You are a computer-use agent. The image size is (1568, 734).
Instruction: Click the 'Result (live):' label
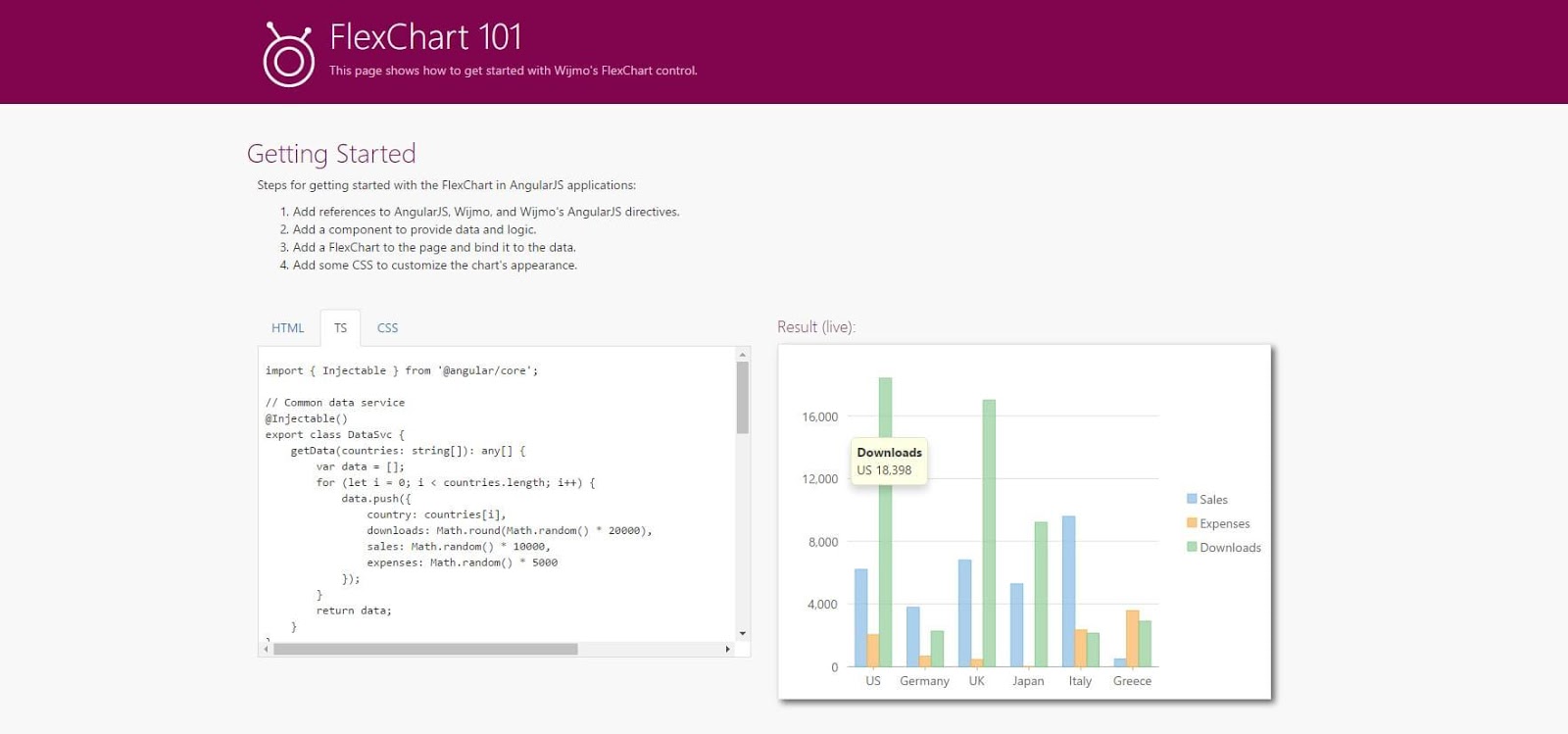point(816,327)
